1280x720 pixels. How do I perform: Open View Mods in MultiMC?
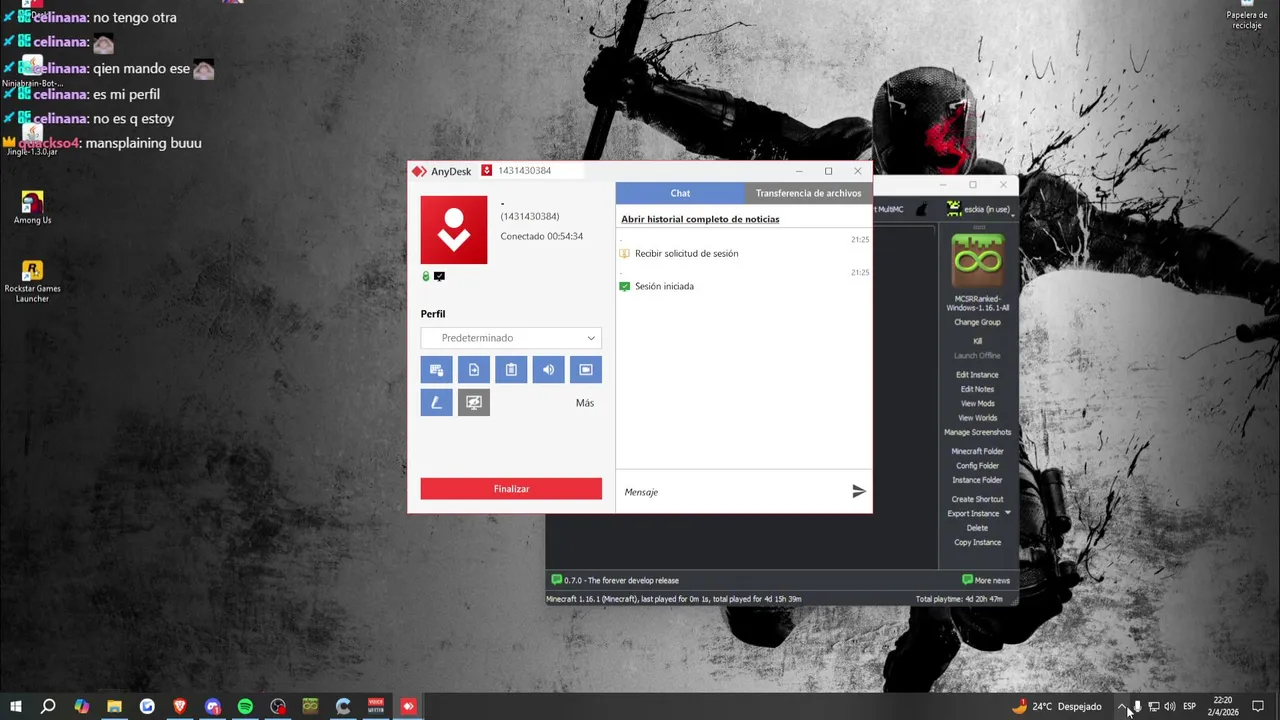click(x=977, y=404)
